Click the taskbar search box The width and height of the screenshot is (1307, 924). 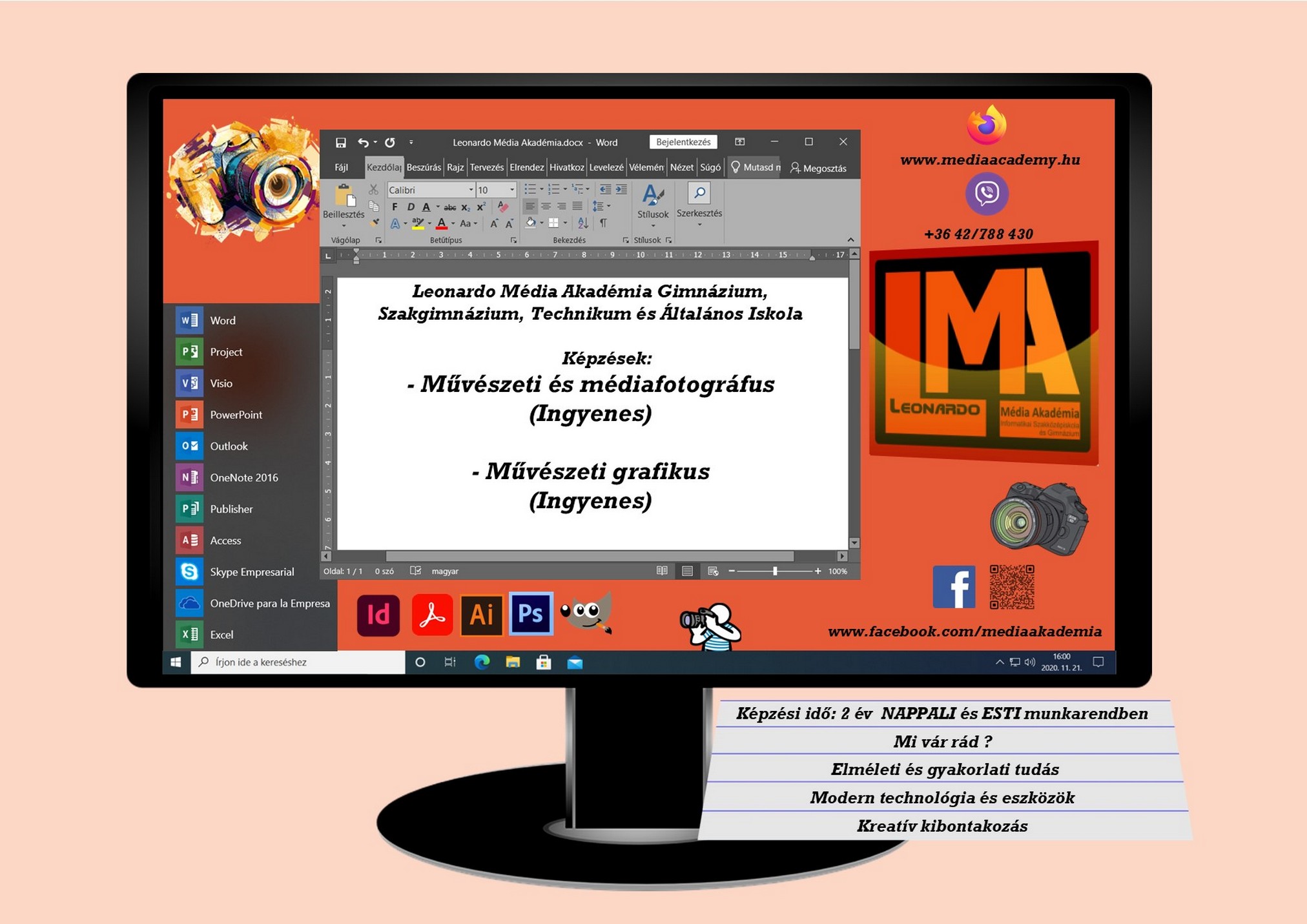(x=298, y=662)
